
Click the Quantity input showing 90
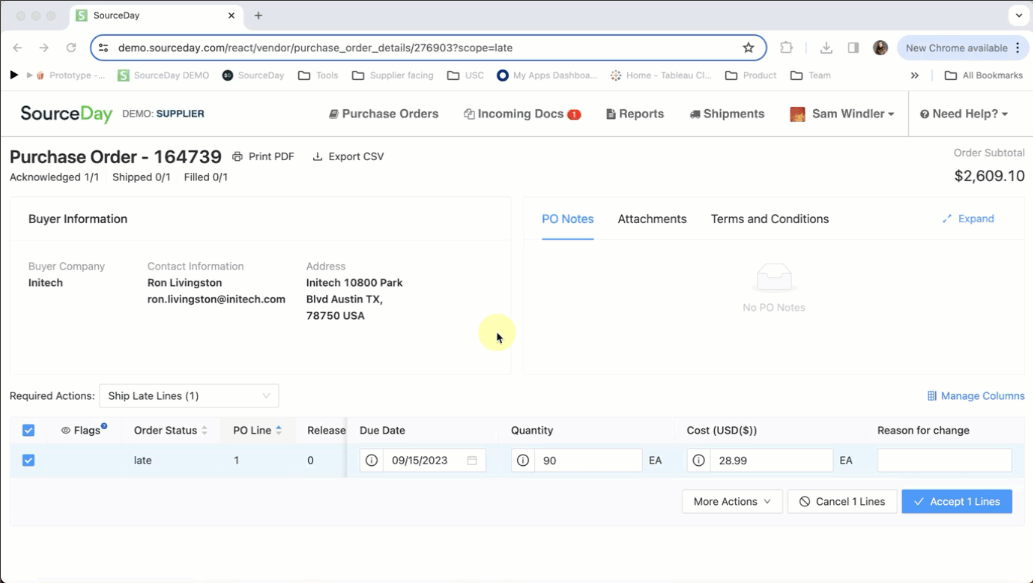click(x=588, y=460)
